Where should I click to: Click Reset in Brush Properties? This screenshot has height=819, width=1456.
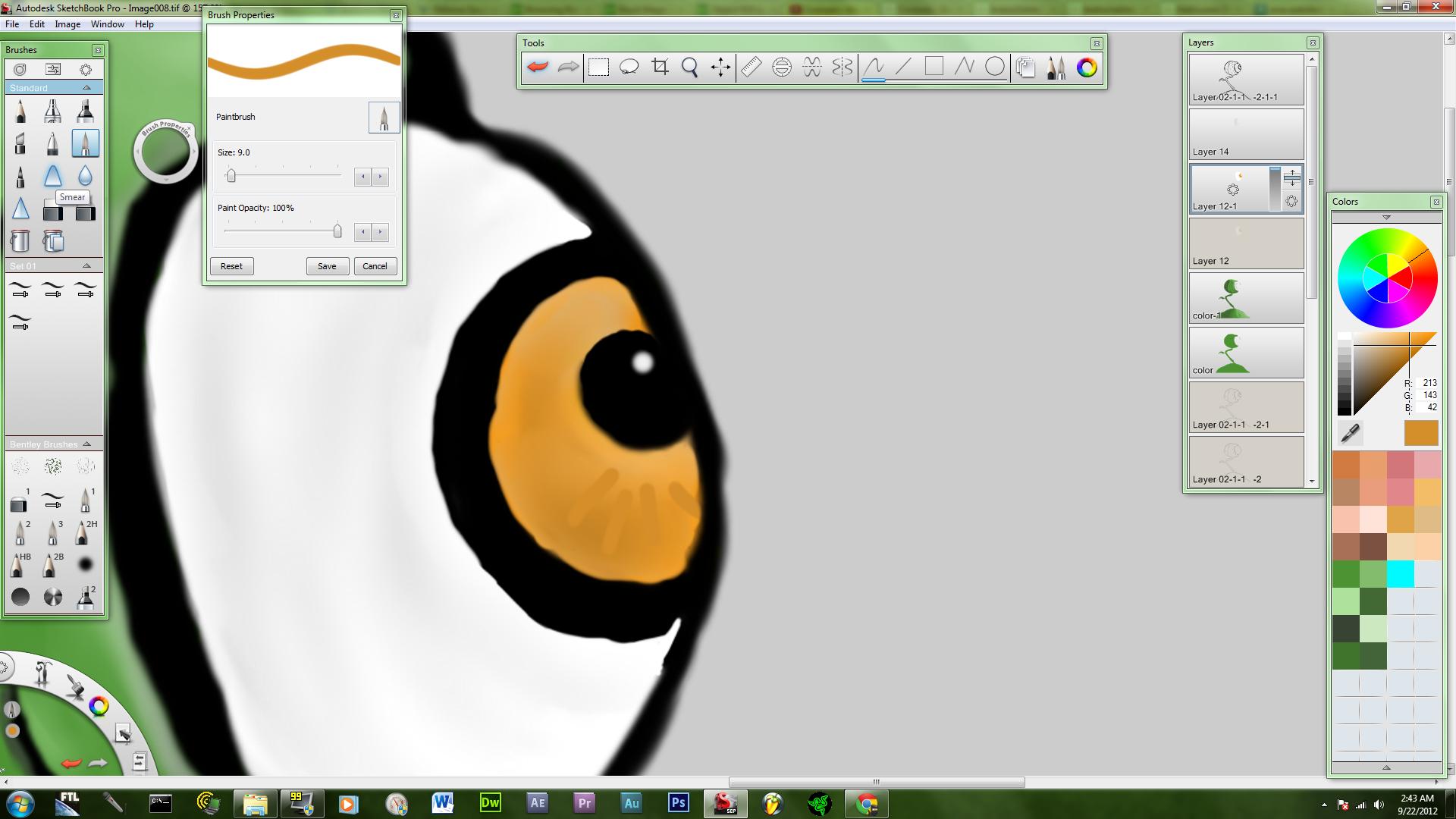[231, 266]
